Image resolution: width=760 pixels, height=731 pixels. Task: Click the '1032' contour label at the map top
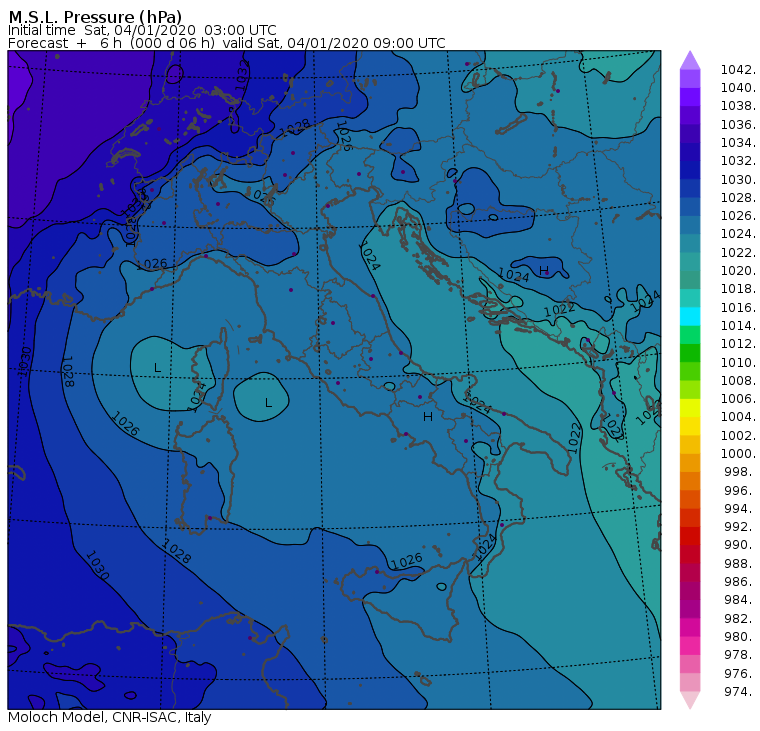242,76
